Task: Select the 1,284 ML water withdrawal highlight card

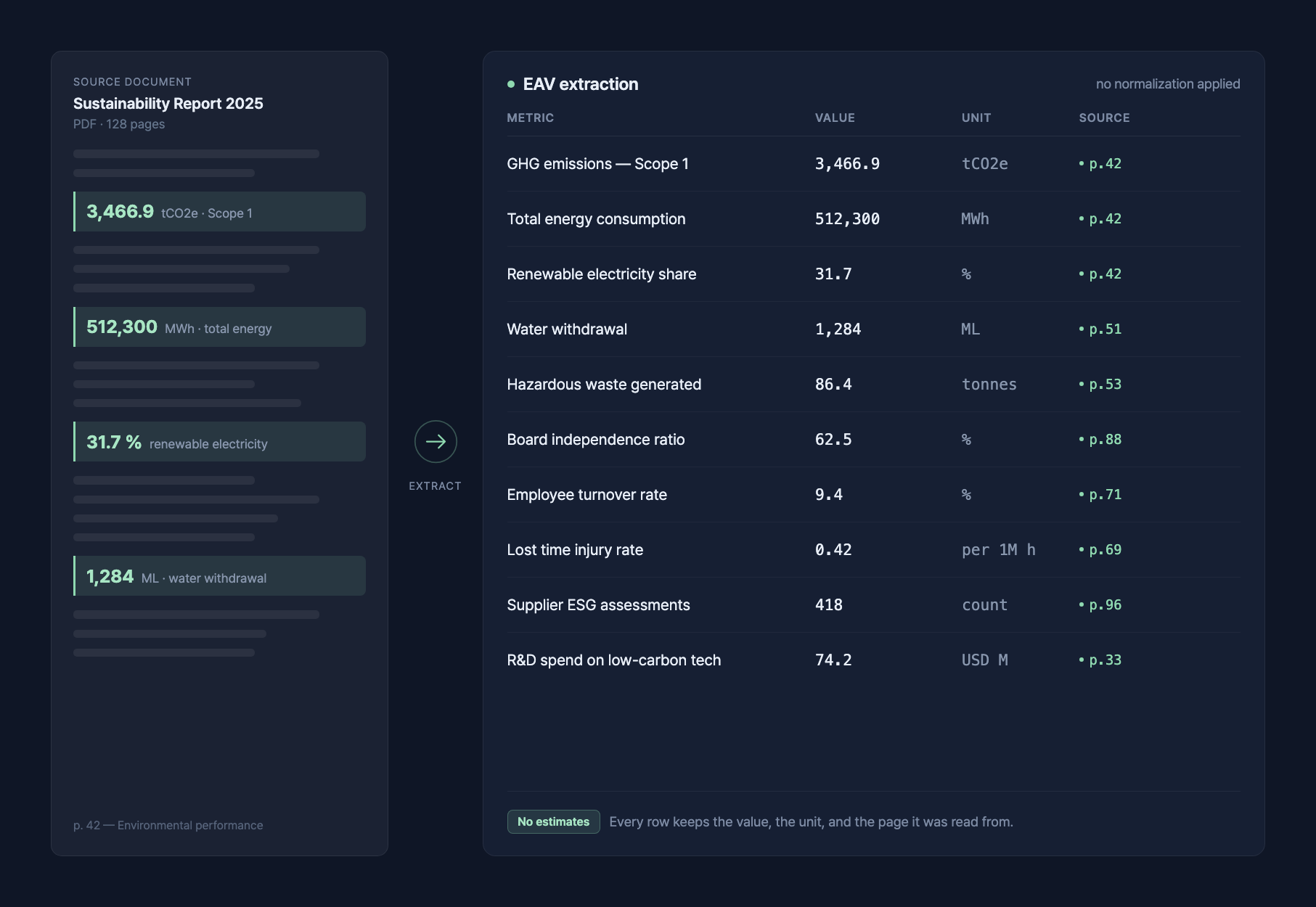Action: click(x=219, y=576)
